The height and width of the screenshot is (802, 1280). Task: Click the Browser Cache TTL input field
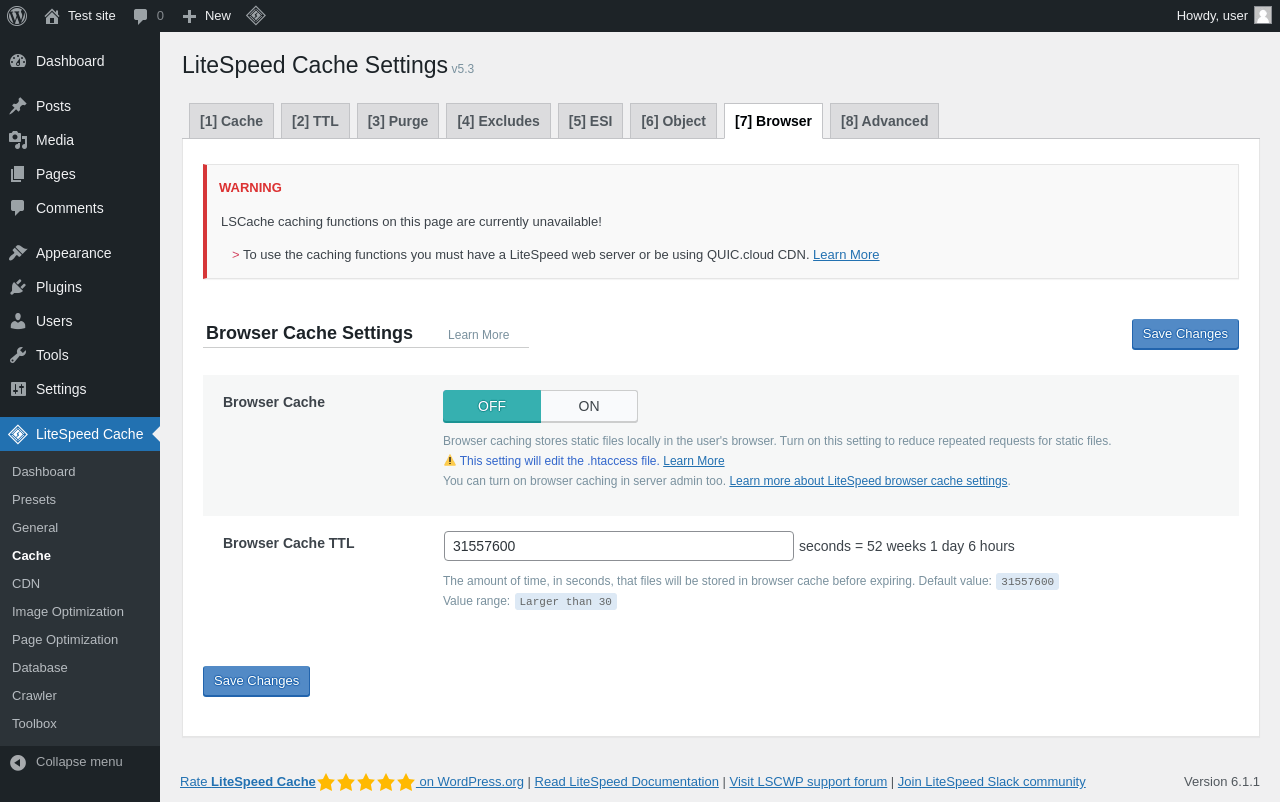coord(619,546)
